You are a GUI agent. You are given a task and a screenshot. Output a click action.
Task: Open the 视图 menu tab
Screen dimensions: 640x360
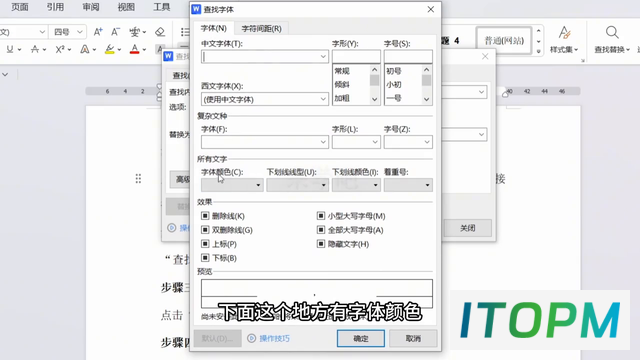[126, 7]
